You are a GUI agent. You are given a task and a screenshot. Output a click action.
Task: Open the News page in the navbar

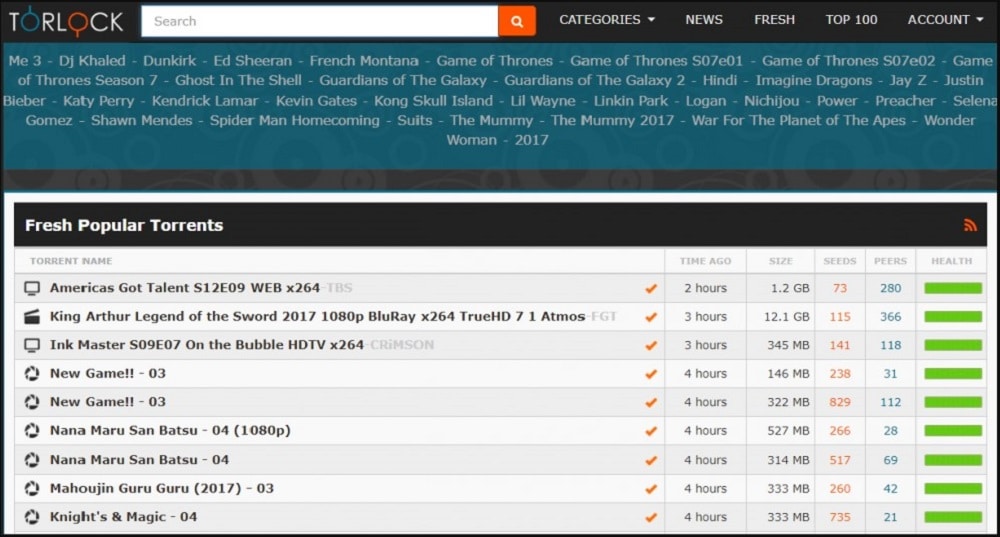tap(704, 20)
